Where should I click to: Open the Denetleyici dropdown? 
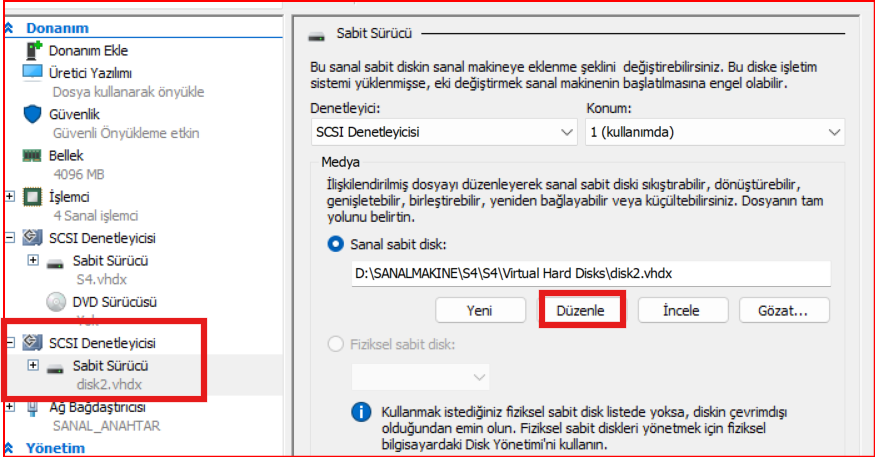pyautogui.click(x=442, y=132)
